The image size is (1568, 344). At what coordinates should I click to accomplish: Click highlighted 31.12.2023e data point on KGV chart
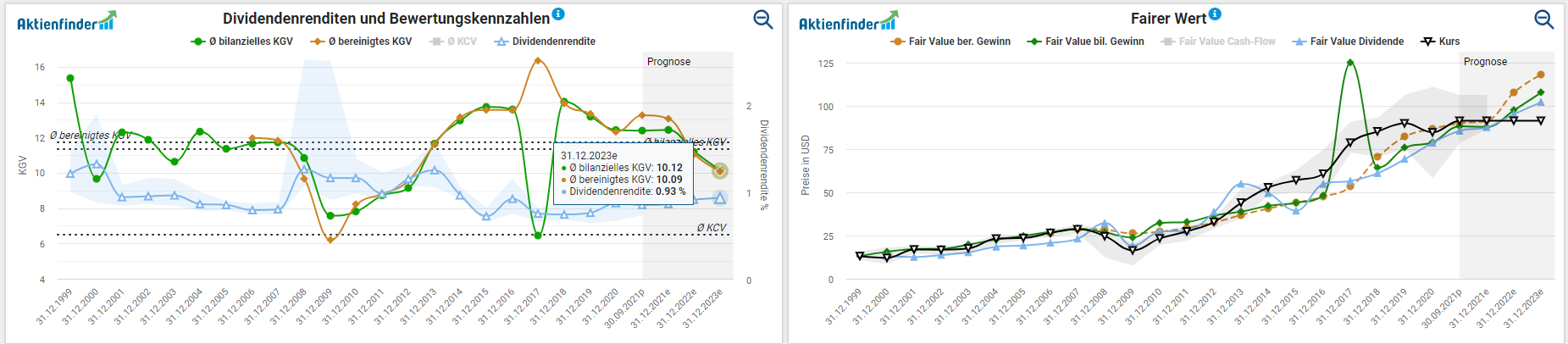719,171
